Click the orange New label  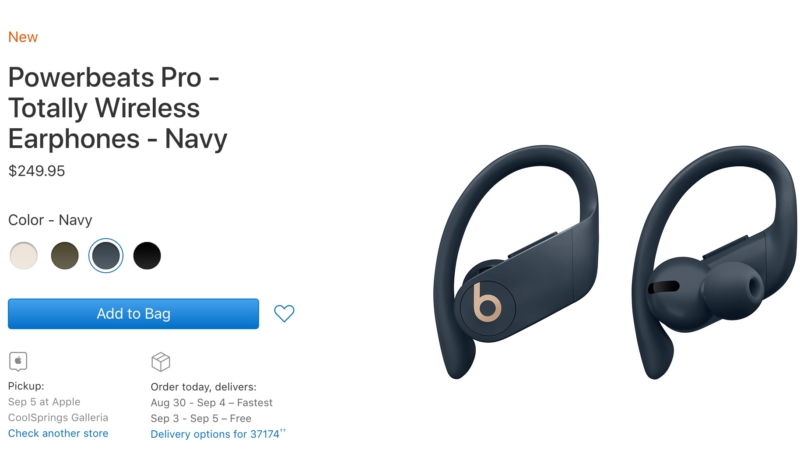[23, 37]
